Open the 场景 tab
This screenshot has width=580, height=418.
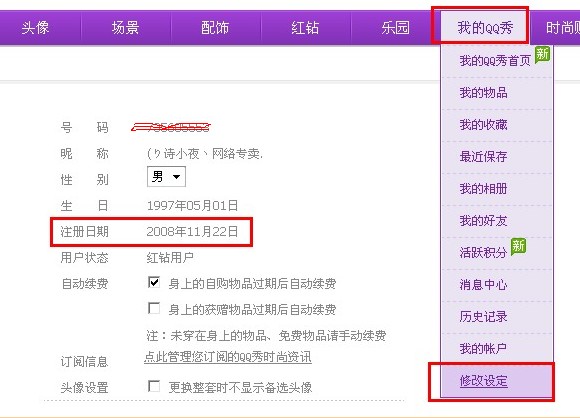pos(125,28)
